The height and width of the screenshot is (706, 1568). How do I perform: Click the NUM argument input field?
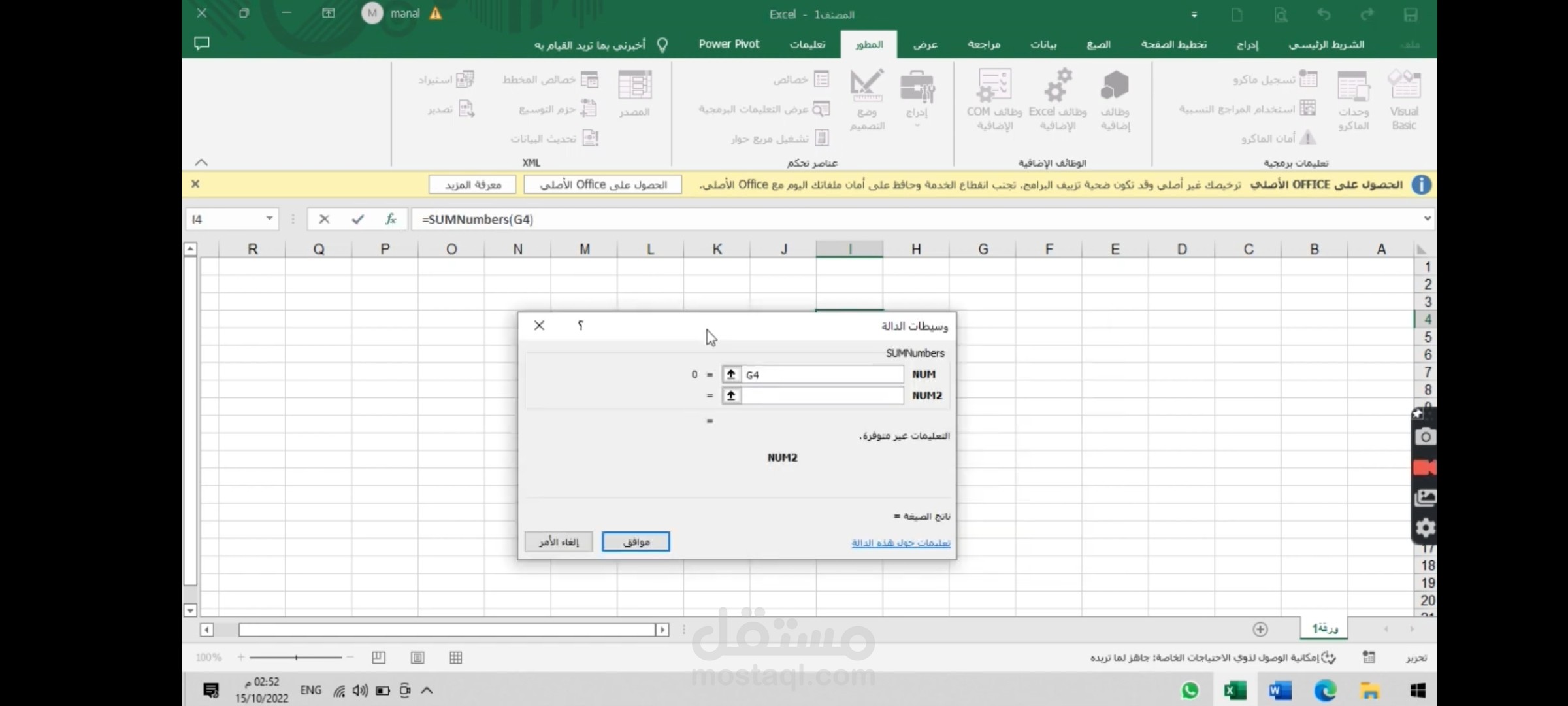(x=822, y=375)
